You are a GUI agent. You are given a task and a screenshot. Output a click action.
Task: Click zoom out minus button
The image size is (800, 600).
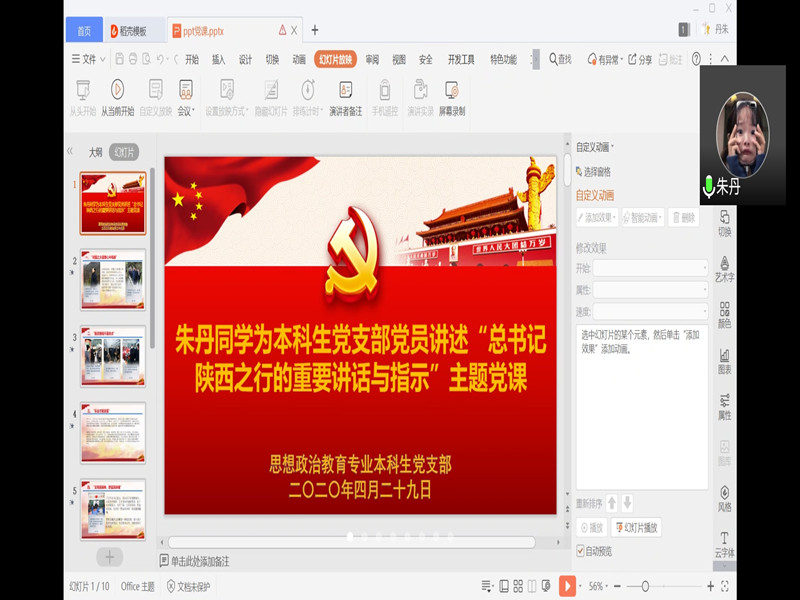point(617,586)
